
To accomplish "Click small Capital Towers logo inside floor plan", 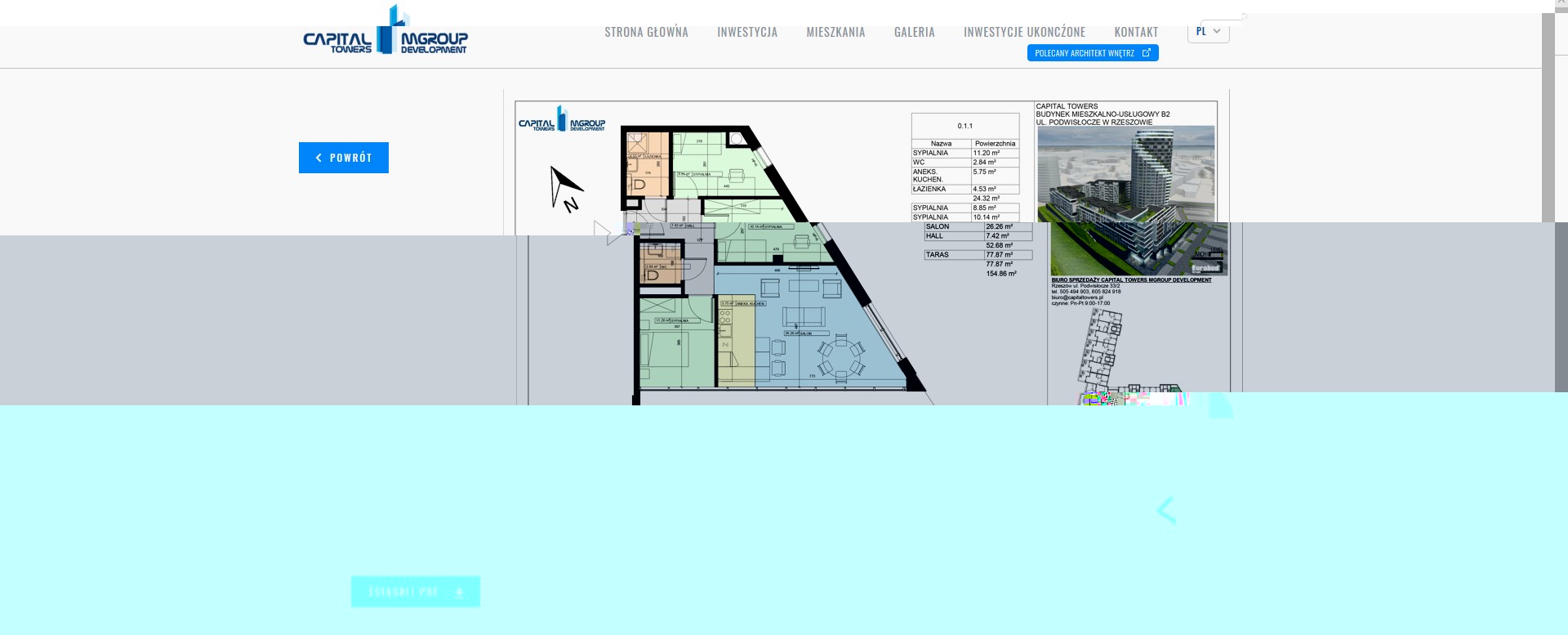I will [x=561, y=119].
